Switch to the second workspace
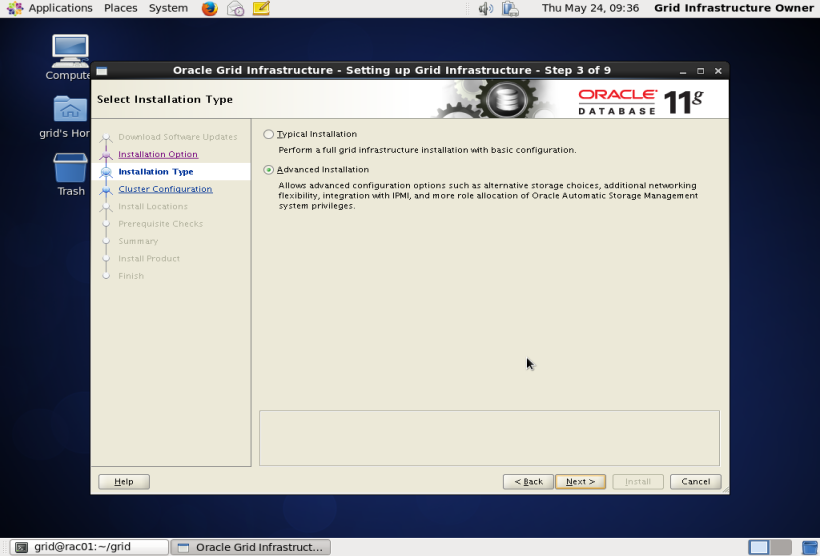The width and height of the screenshot is (820, 556). (x=781, y=547)
